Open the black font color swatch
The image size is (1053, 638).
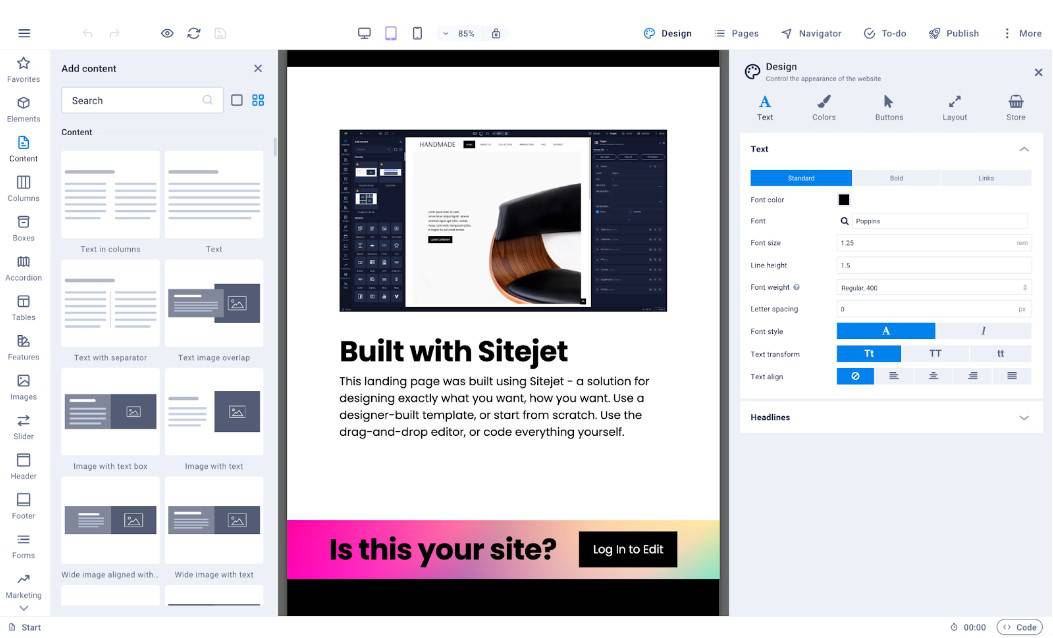pyautogui.click(x=843, y=199)
